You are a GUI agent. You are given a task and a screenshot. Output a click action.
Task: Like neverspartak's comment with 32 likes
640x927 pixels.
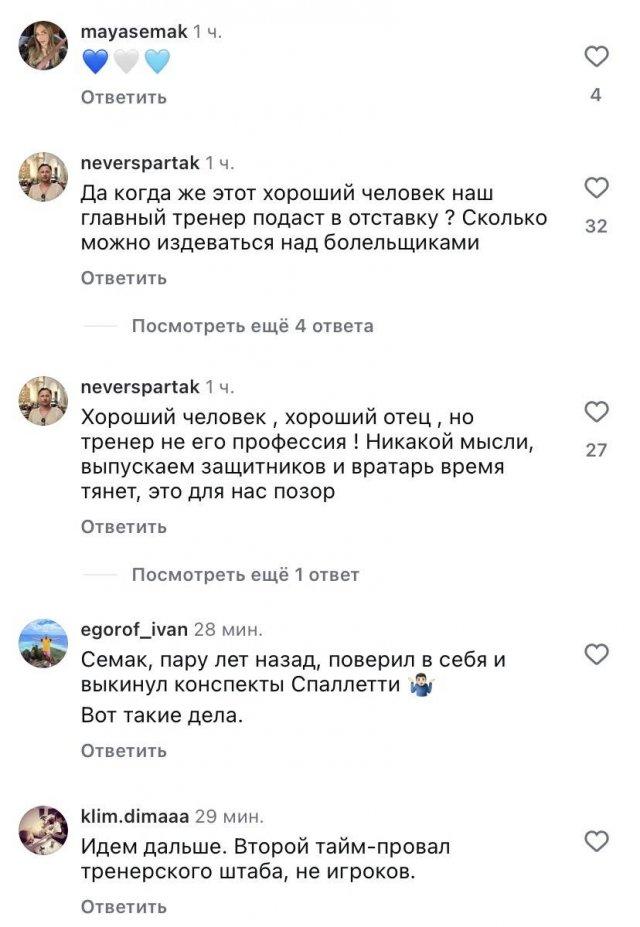[x=596, y=188]
